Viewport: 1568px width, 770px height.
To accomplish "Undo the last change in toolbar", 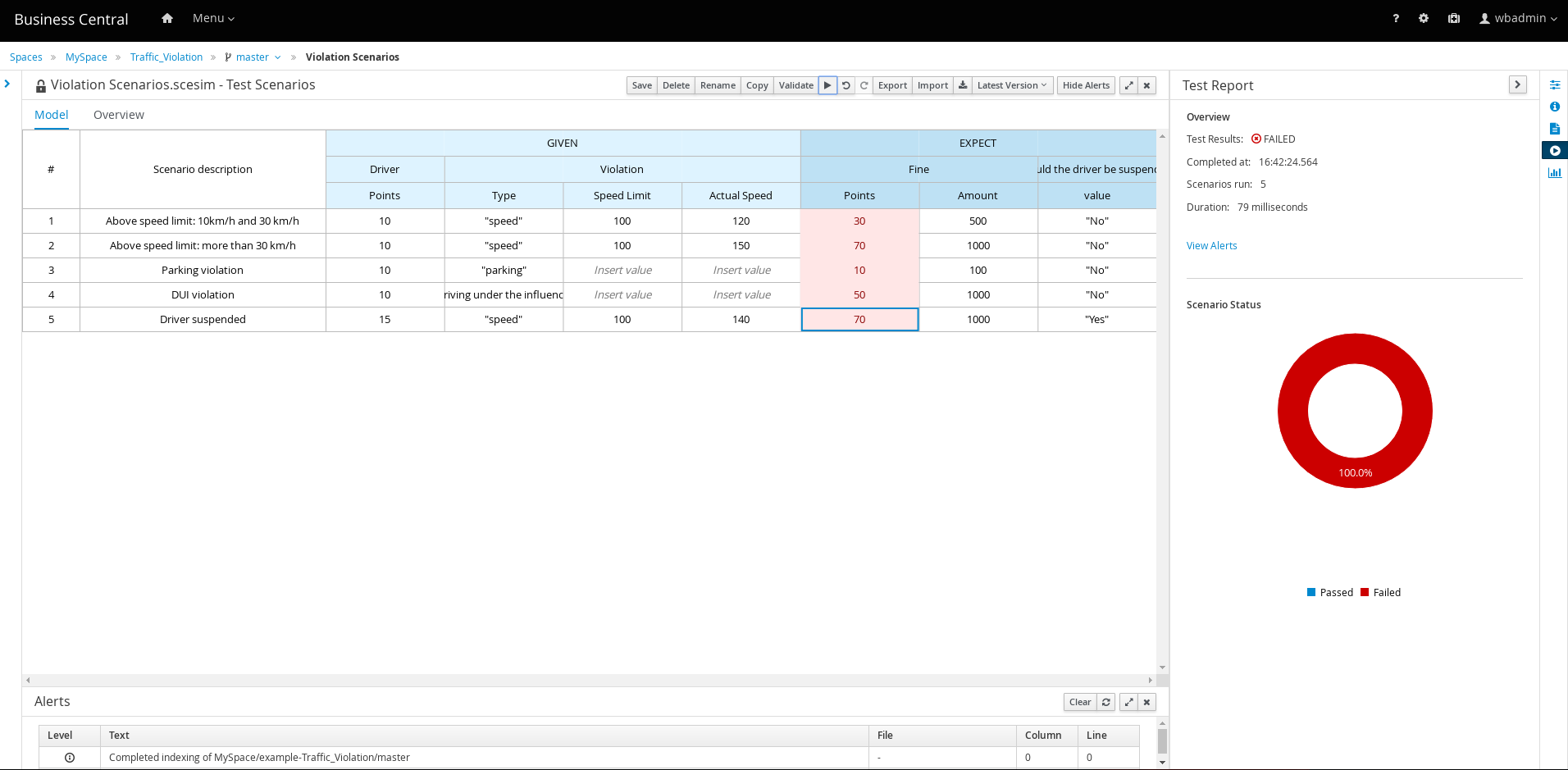I will [846, 85].
